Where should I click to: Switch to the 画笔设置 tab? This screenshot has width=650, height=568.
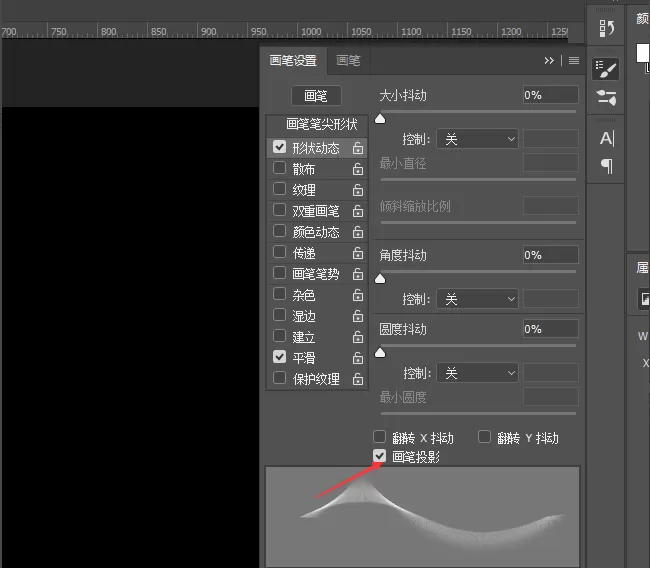tap(293, 61)
